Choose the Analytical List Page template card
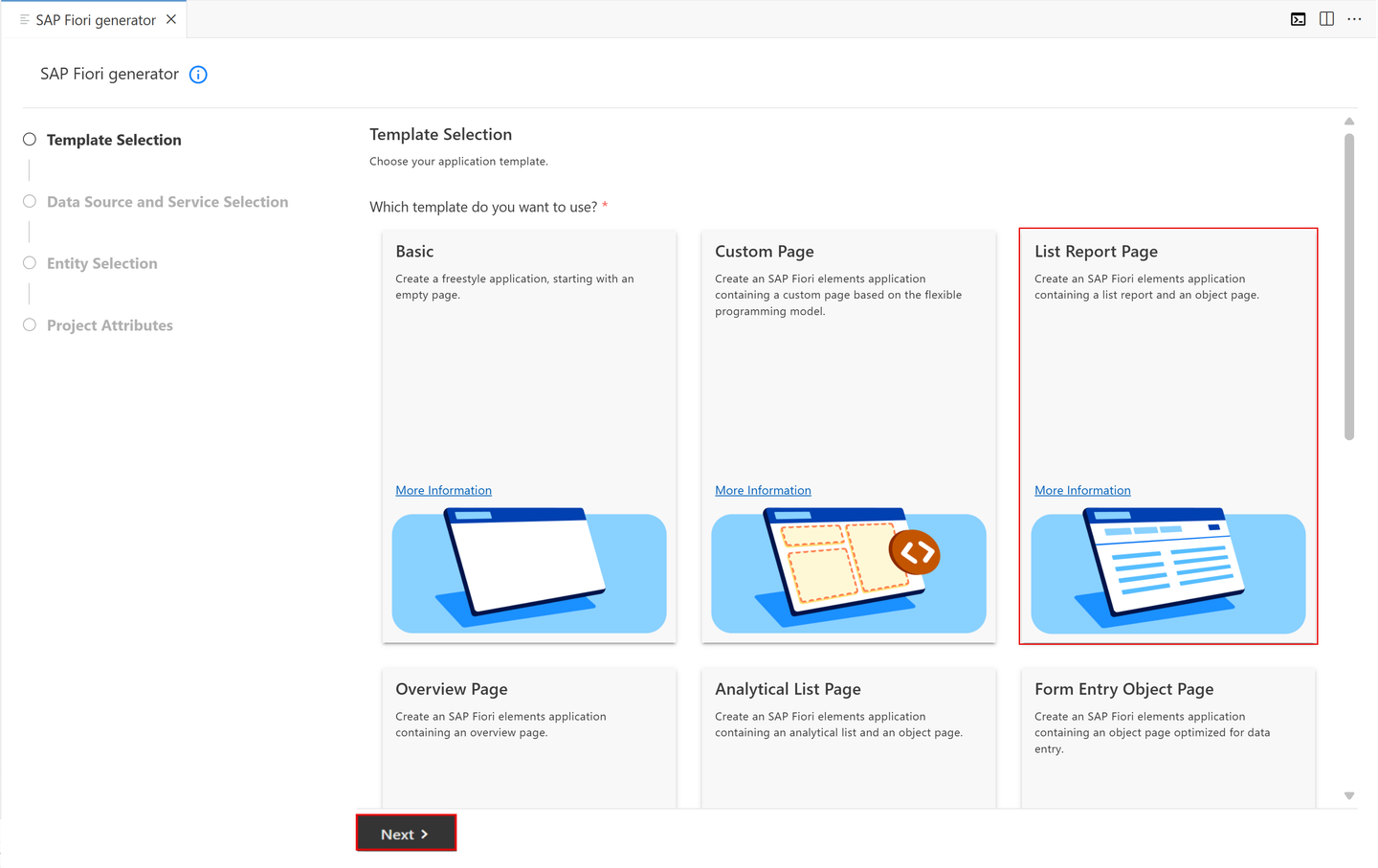Viewport: 1378px width, 868px height. click(849, 738)
